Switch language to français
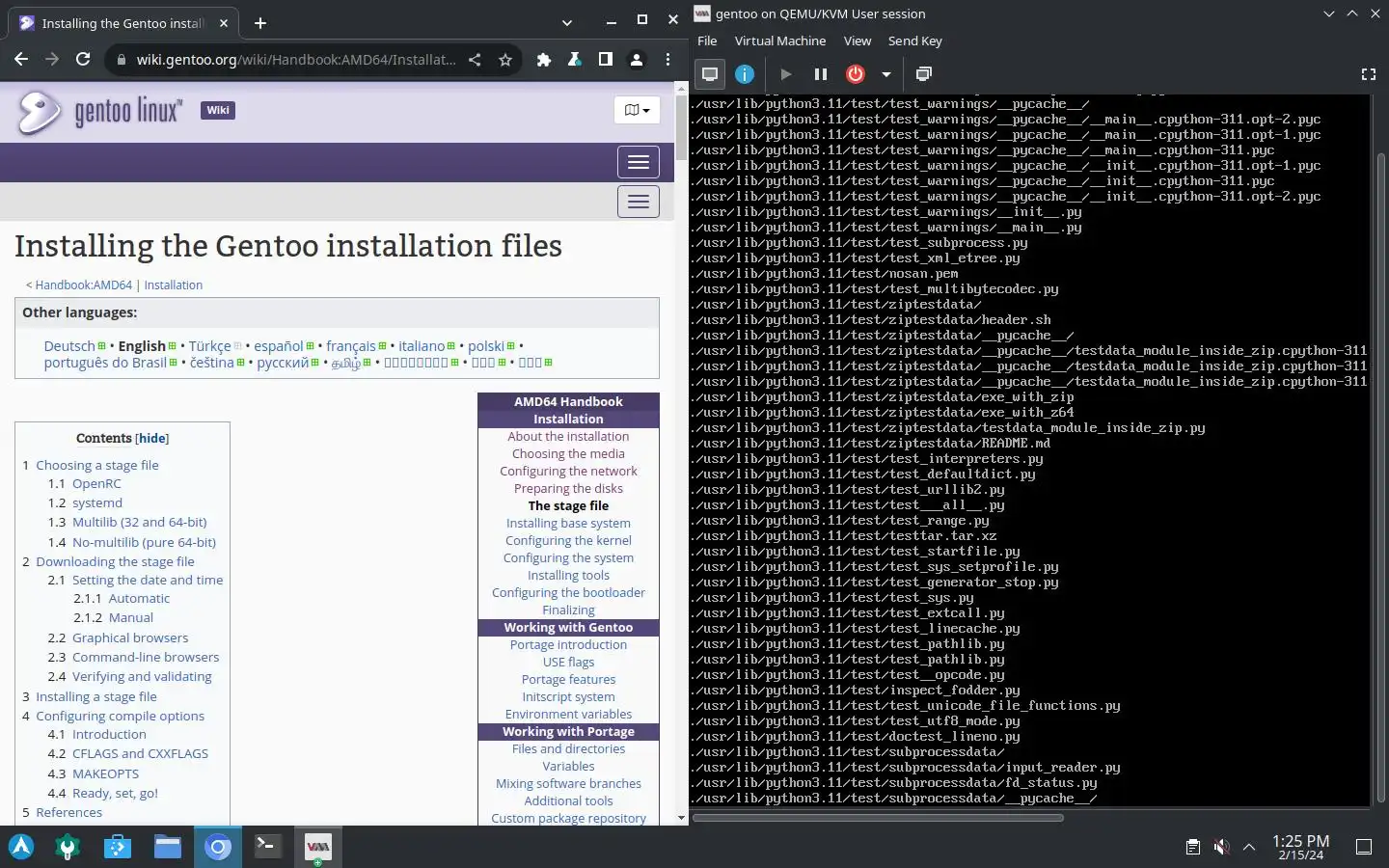 click(x=351, y=346)
